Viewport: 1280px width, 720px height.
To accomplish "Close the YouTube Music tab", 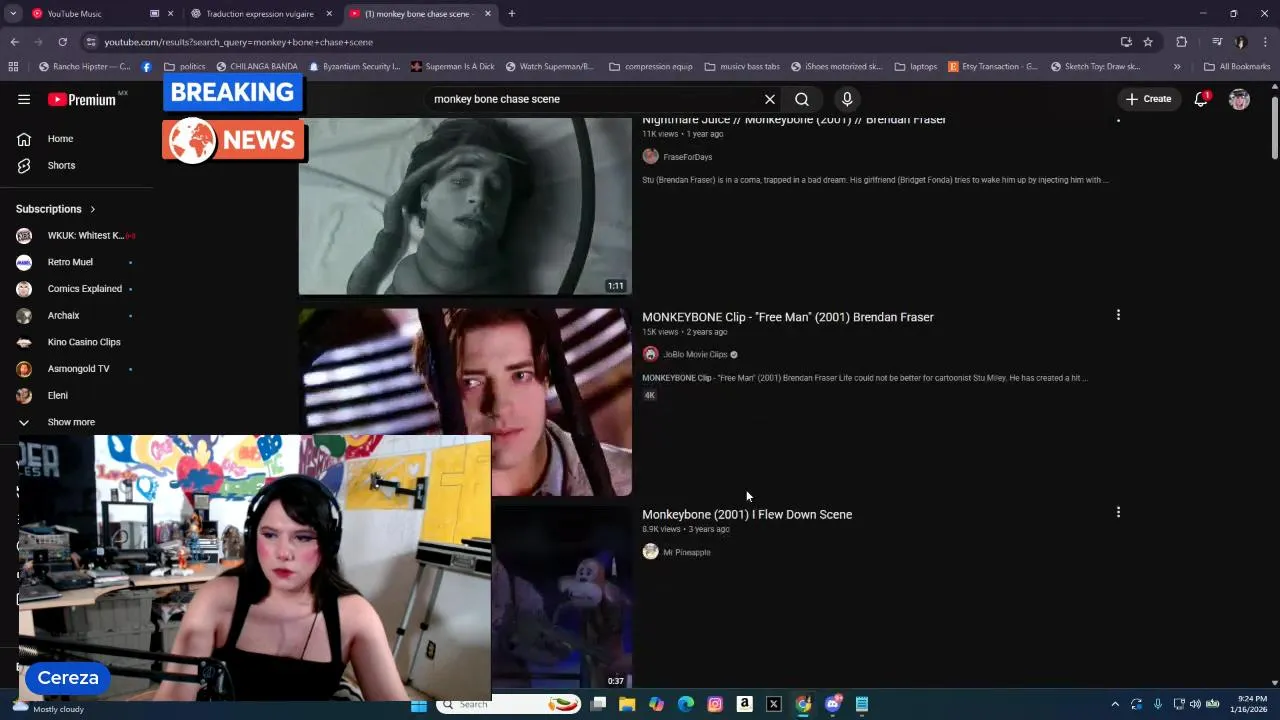I will click(x=171, y=14).
